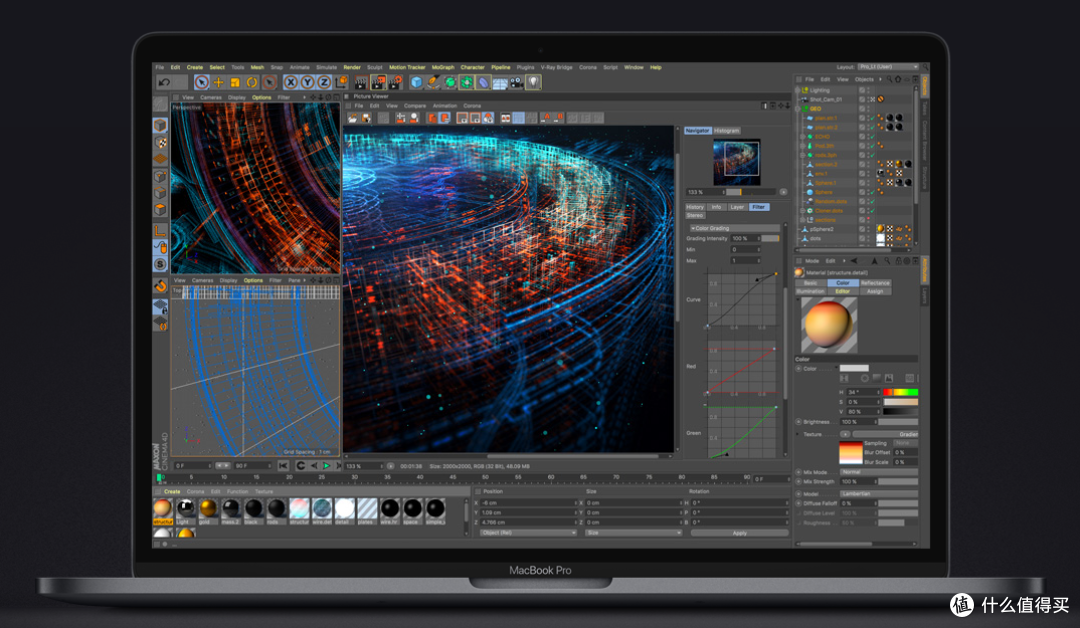Open the Object (Rel) coordinate dropdown

(528, 532)
